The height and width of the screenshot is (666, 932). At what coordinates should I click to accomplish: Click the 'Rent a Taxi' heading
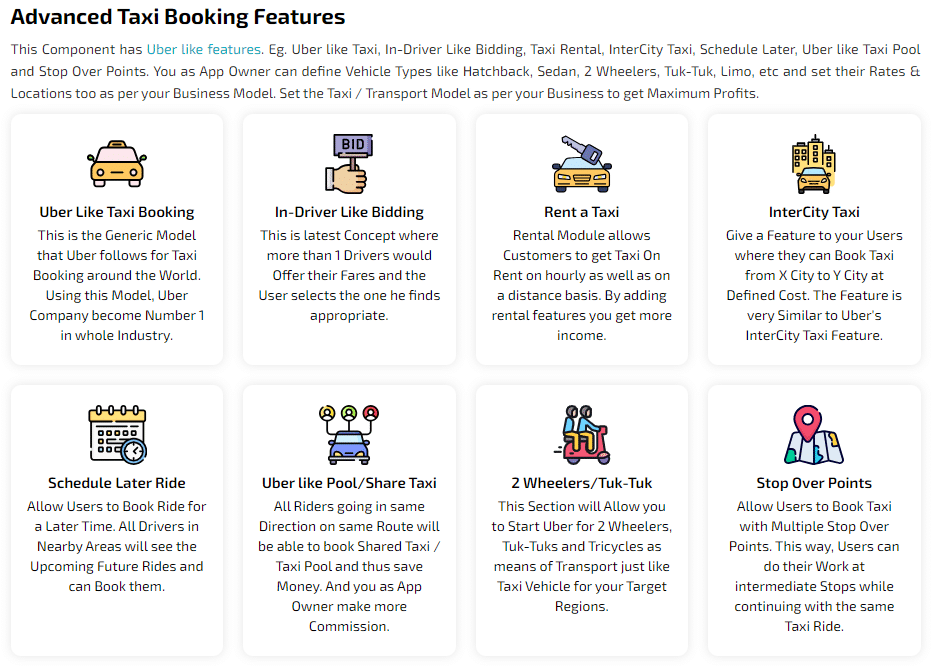click(x=581, y=212)
